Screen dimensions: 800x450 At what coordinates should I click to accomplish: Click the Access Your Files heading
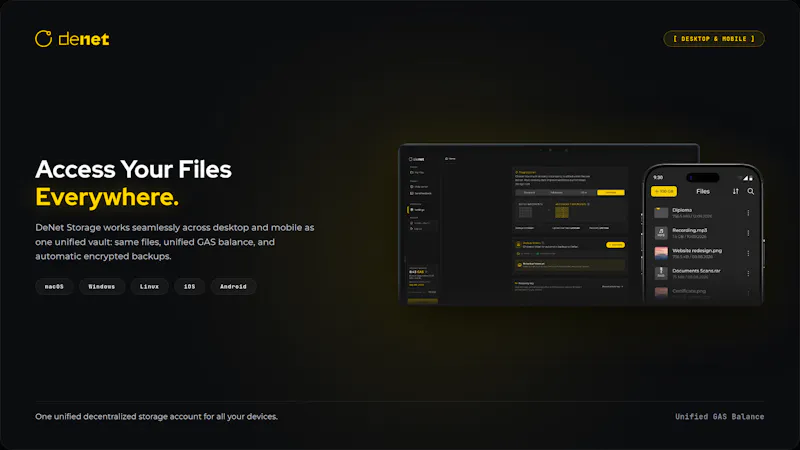[x=133, y=169]
